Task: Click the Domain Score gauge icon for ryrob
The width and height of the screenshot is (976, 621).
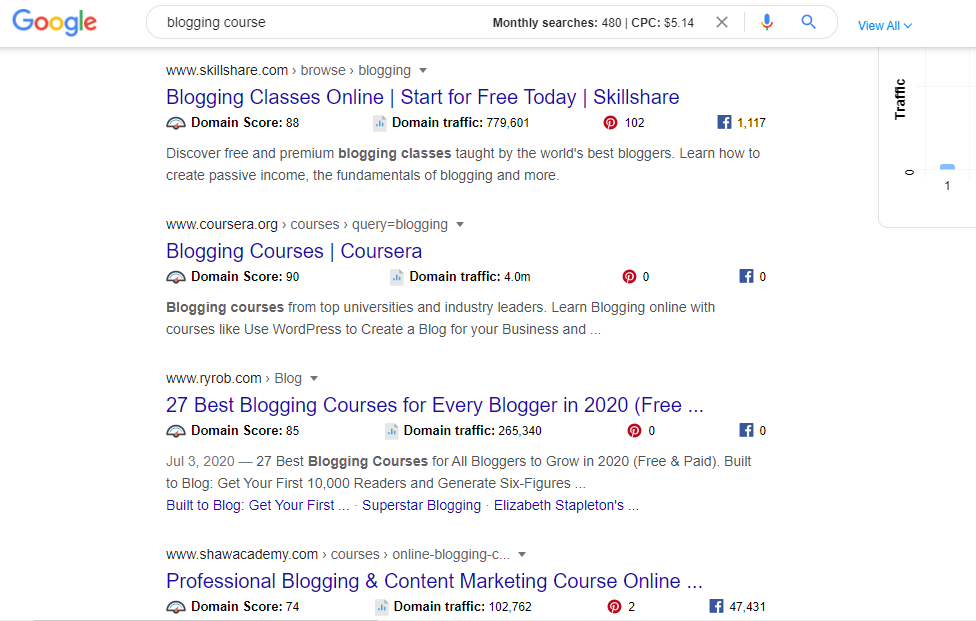Action: 176,431
